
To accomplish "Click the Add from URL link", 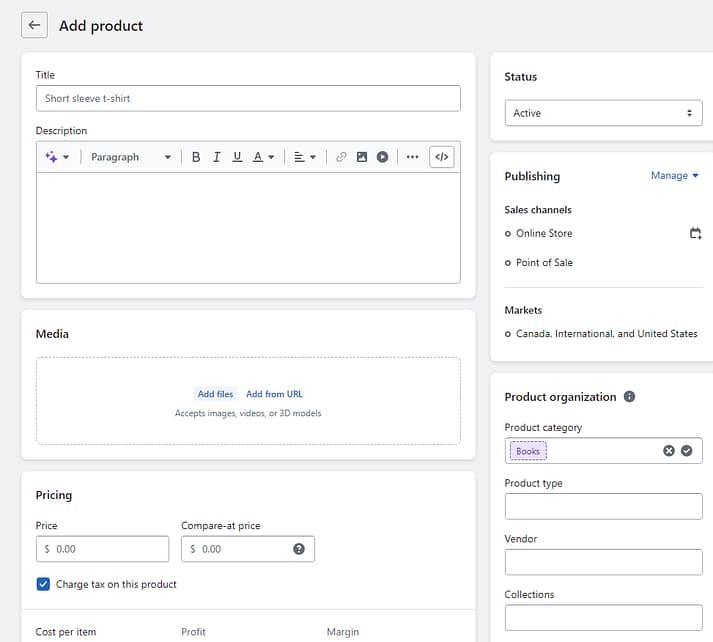I will (274, 394).
